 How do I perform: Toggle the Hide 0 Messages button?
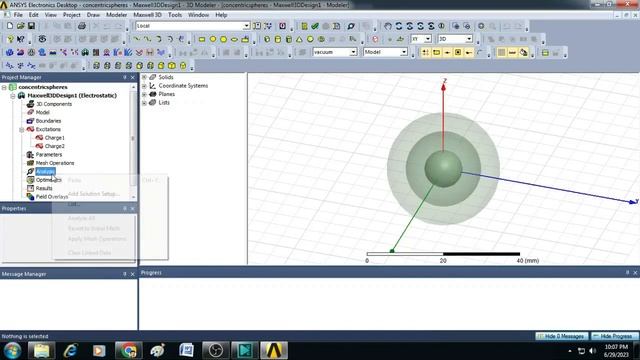click(562, 336)
